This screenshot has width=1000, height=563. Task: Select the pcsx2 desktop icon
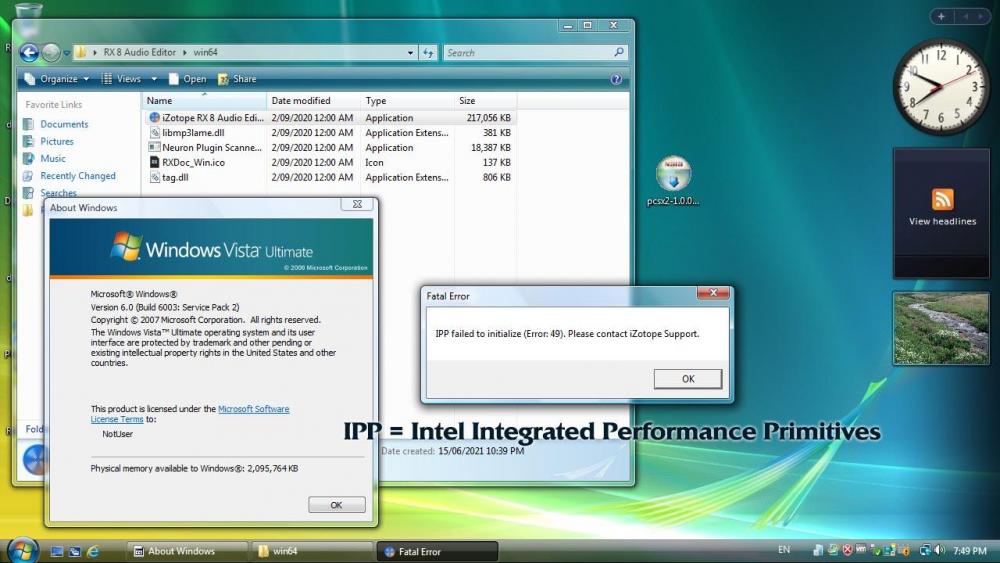pyautogui.click(x=673, y=181)
